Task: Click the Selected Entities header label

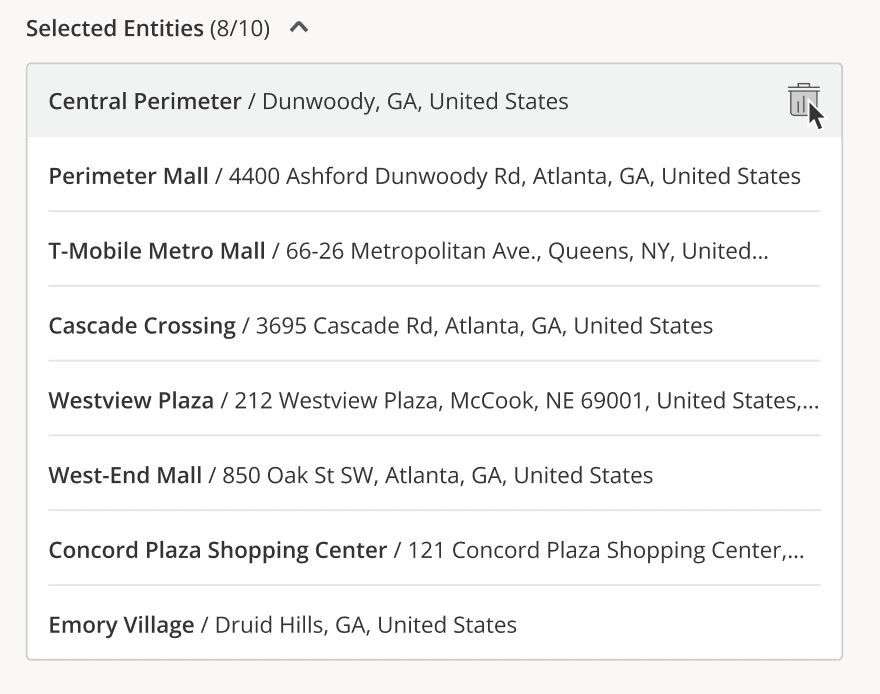Action: (x=114, y=28)
